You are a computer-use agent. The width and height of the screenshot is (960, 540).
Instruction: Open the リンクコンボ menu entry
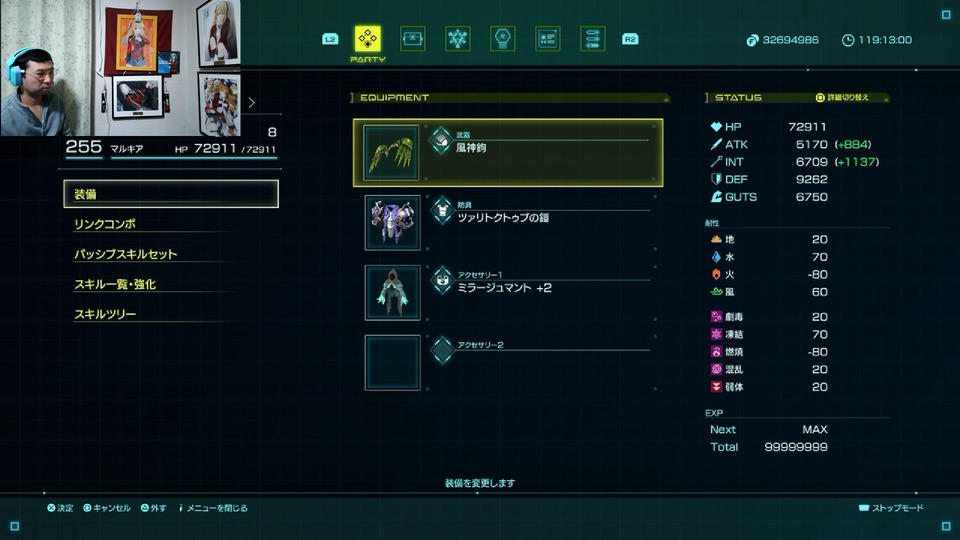[105, 224]
